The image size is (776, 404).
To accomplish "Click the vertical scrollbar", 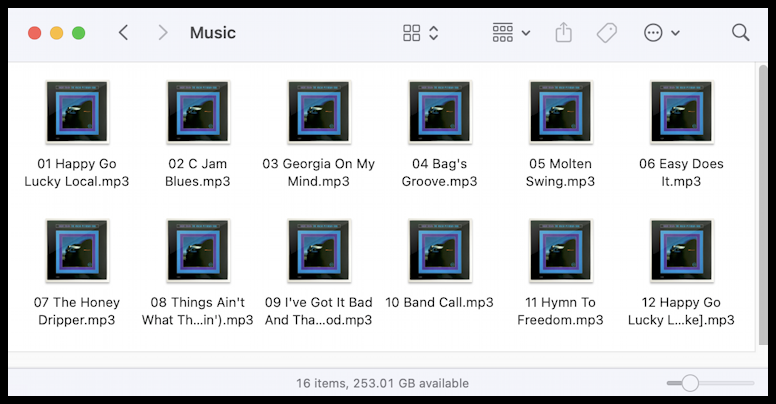I will [x=763, y=205].
